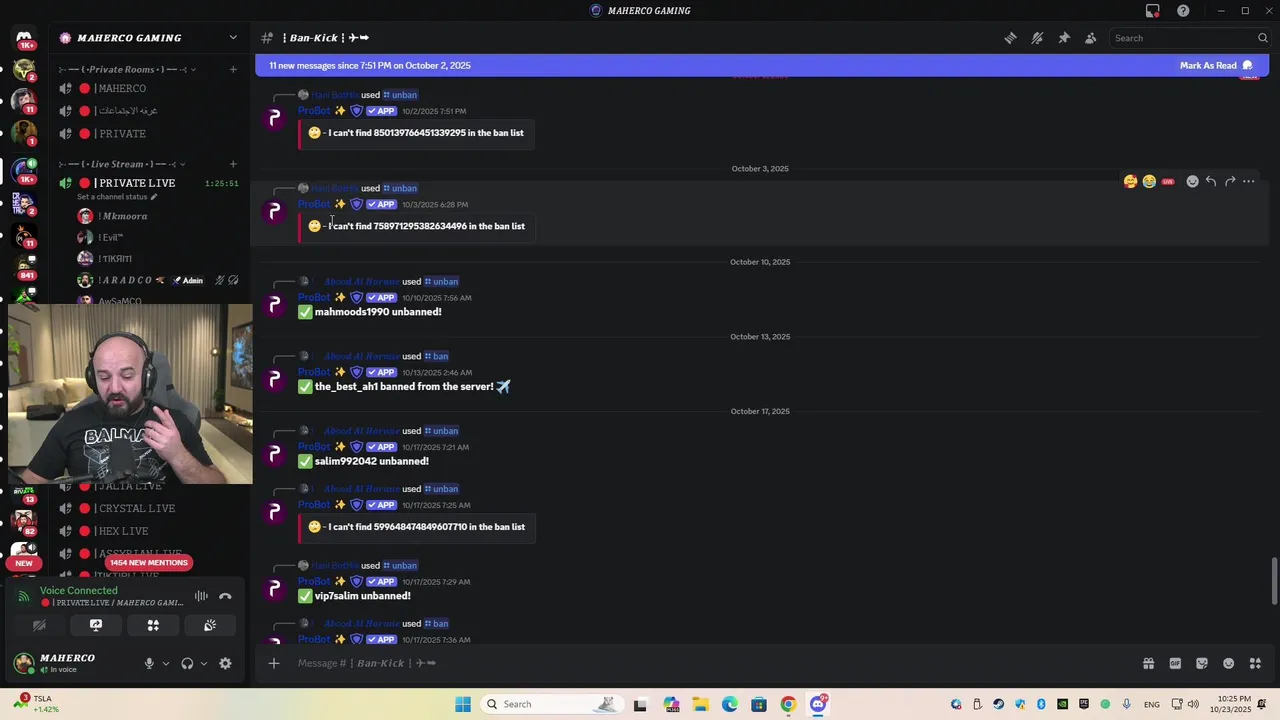This screenshot has width=1280, height=720.
Task: Open user settings gear
Action: tap(225, 663)
